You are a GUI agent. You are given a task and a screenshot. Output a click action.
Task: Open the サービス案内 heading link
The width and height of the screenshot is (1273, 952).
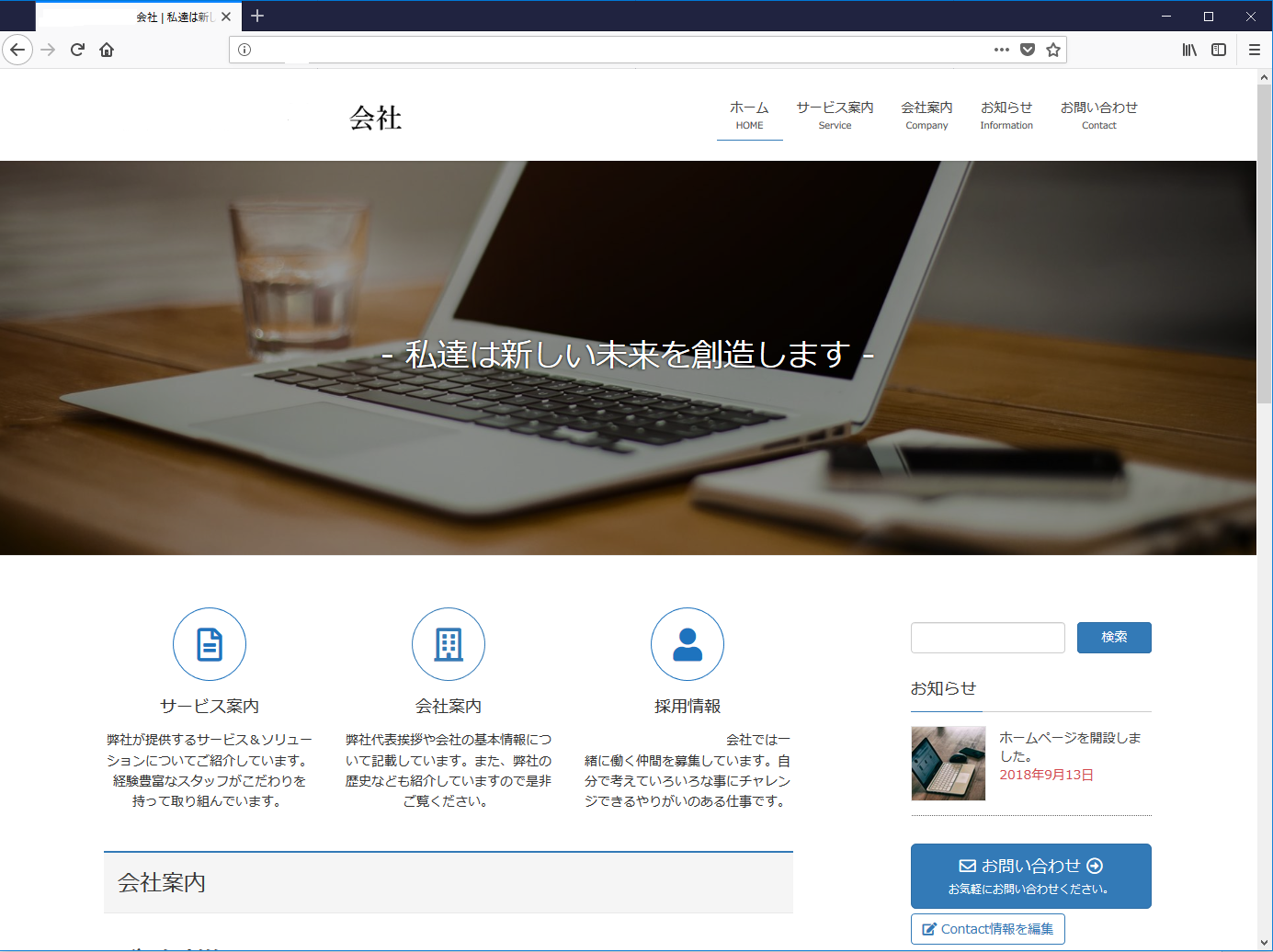pos(210,706)
